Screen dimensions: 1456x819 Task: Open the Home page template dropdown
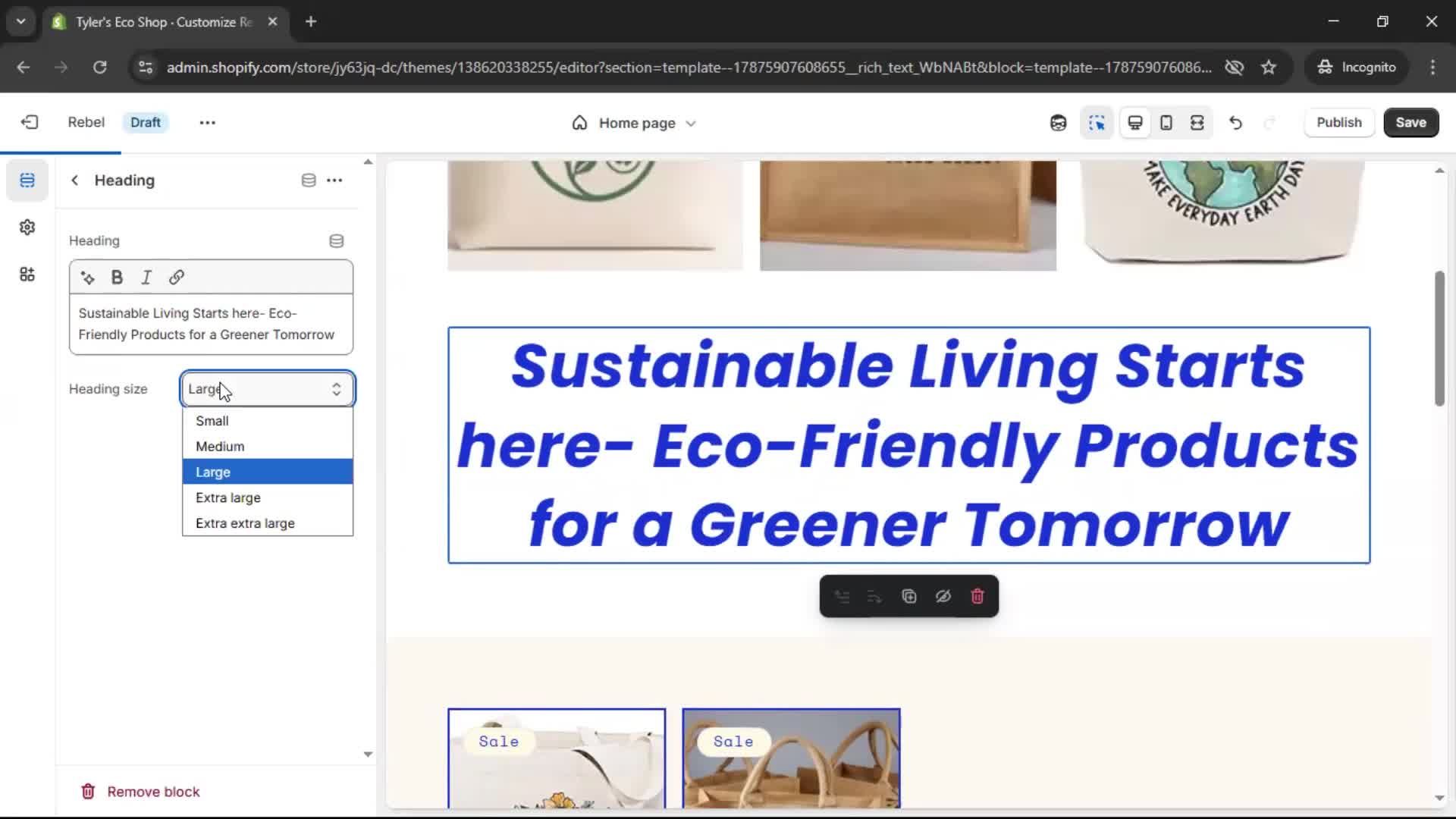point(634,123)
